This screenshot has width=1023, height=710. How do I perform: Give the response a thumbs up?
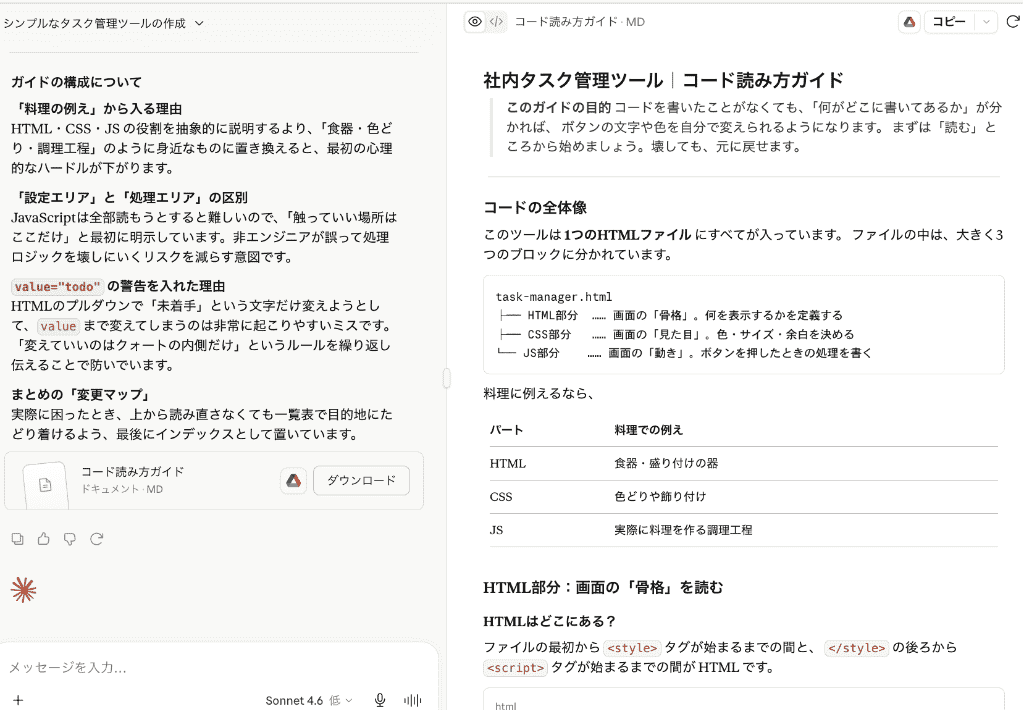(x=44, y=539)
